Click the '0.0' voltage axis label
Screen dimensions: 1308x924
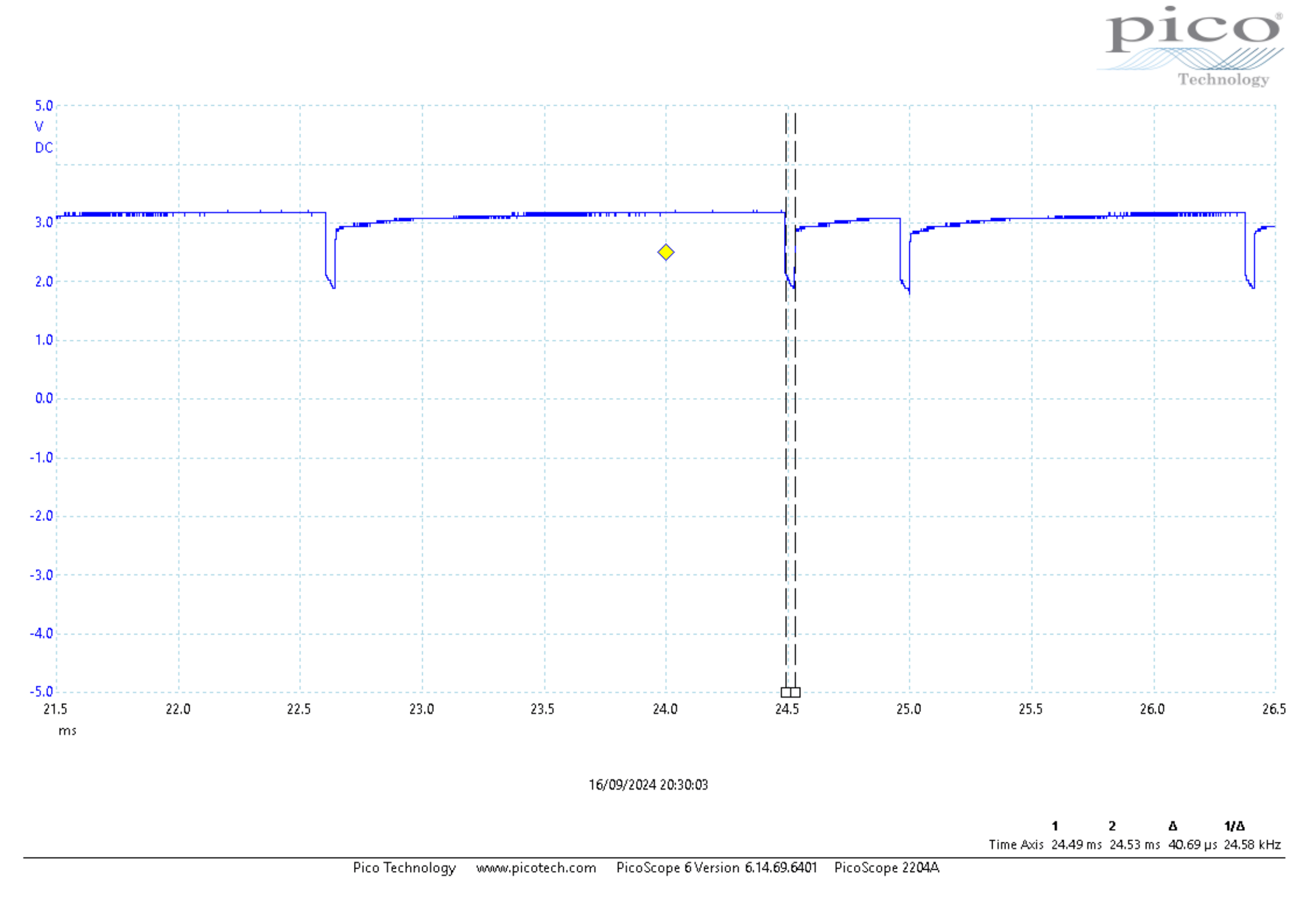pyautogui.click(x=44, y=399)
